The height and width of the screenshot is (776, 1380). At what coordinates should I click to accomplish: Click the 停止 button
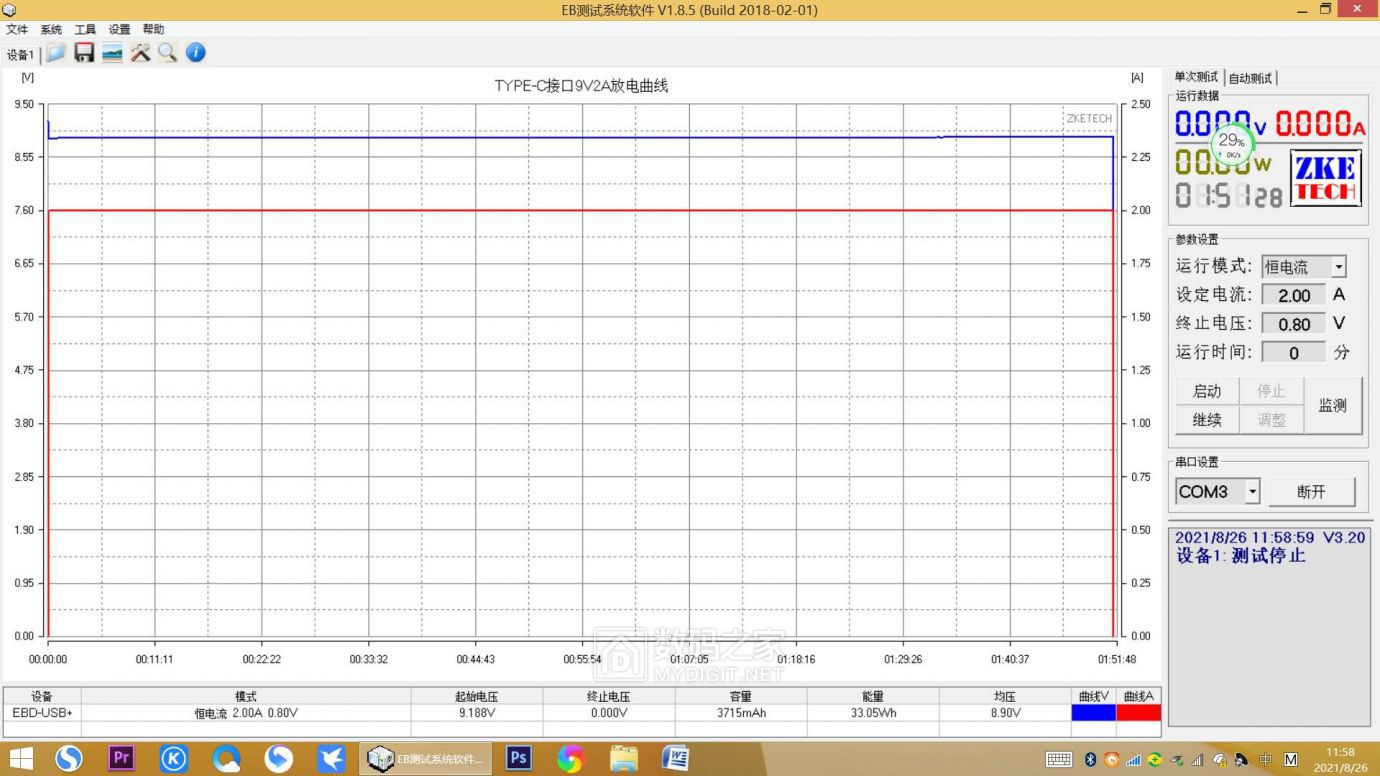1271,391
